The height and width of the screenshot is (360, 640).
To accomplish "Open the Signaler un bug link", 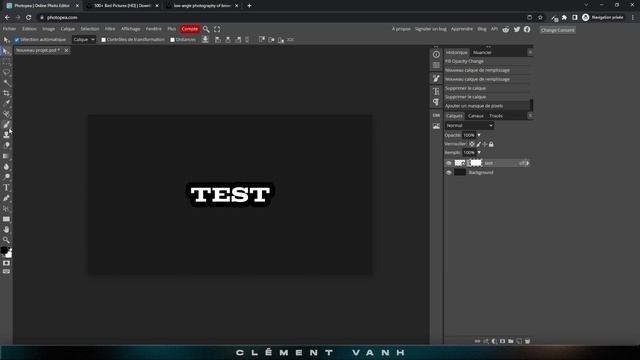I will tap(431, 29).
